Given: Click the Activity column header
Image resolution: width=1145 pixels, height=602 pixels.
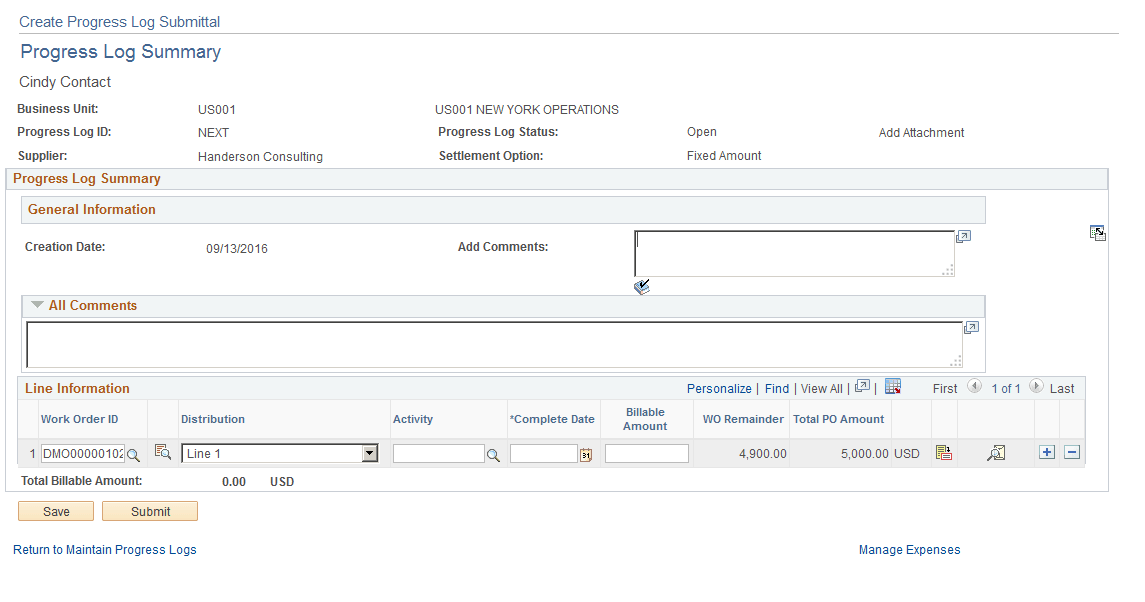Looking at the screenshot, I should tap(413, 419).
